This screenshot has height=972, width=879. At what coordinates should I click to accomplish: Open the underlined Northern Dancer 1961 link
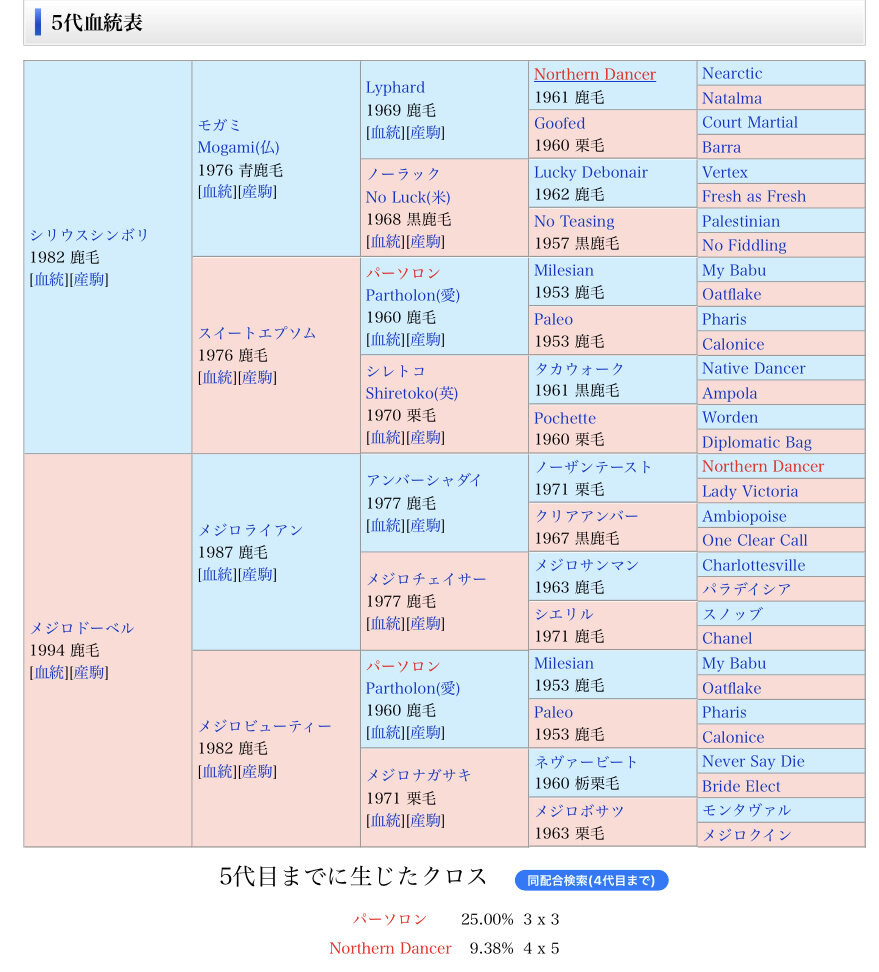tap(594, 74)
